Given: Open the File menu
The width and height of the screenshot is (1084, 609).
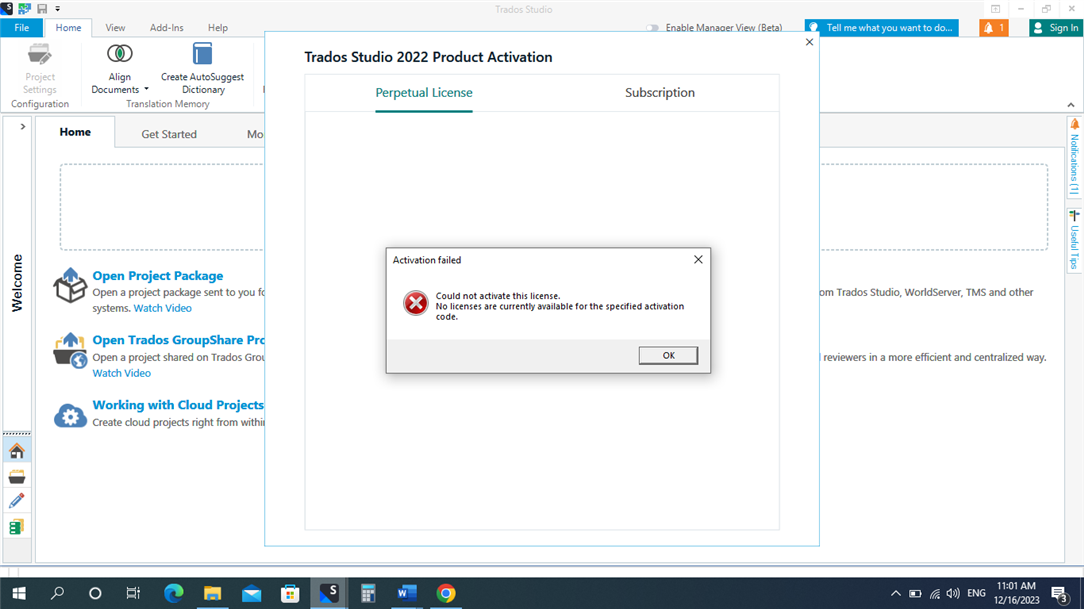Looking at the screenshot, I should [x=21, y=28].
